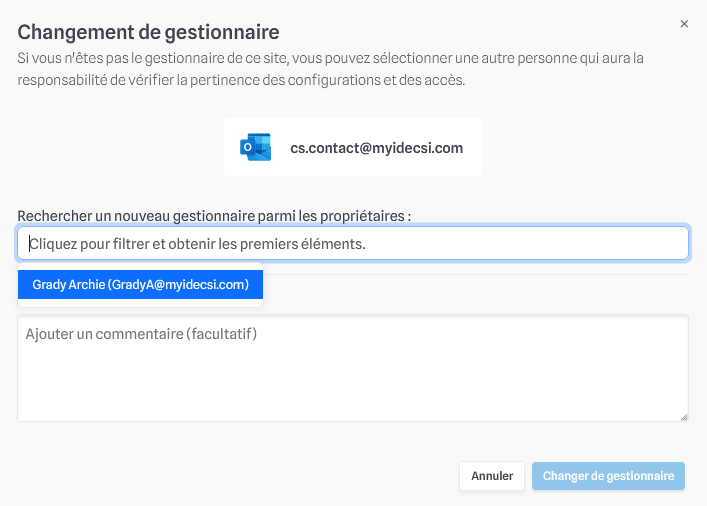Click the optional comment text area

pyautogui.click(x=353, y=368)
